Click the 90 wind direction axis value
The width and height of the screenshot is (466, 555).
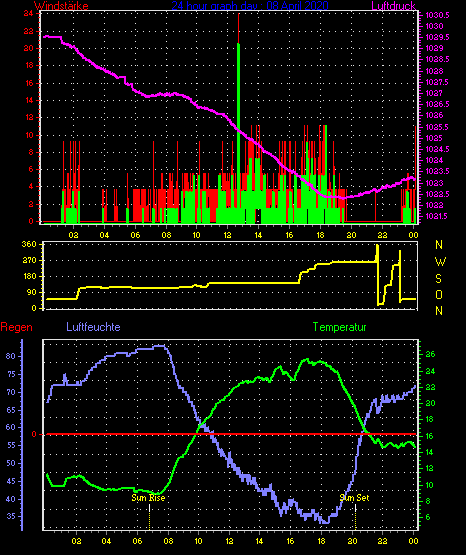coord(31,292)
